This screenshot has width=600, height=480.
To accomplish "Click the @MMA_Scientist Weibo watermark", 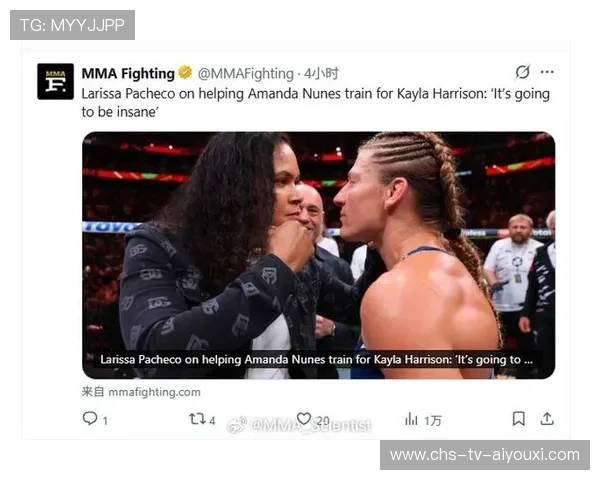I will (299, 425).
